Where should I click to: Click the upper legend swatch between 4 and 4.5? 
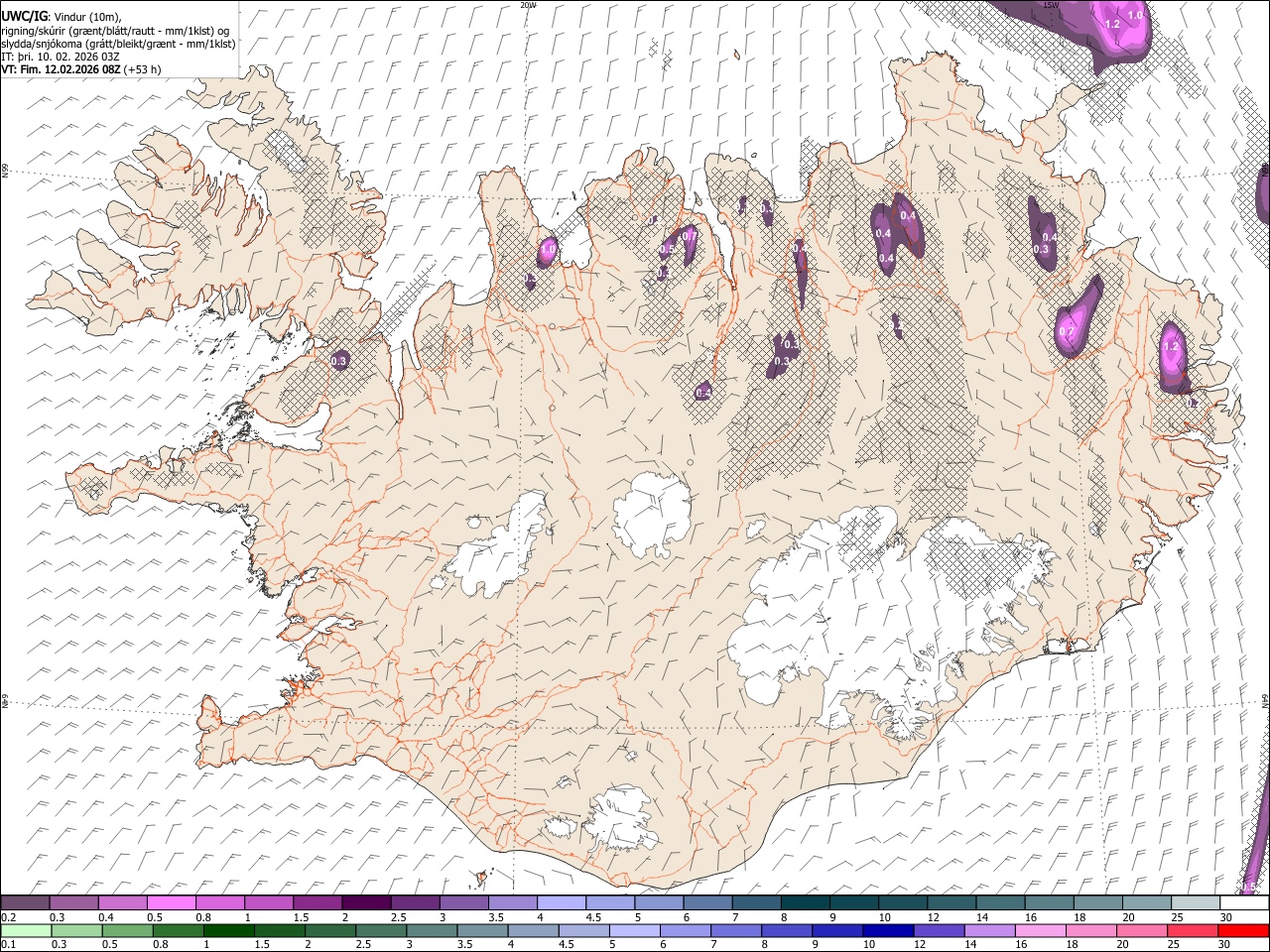(562, 903)
